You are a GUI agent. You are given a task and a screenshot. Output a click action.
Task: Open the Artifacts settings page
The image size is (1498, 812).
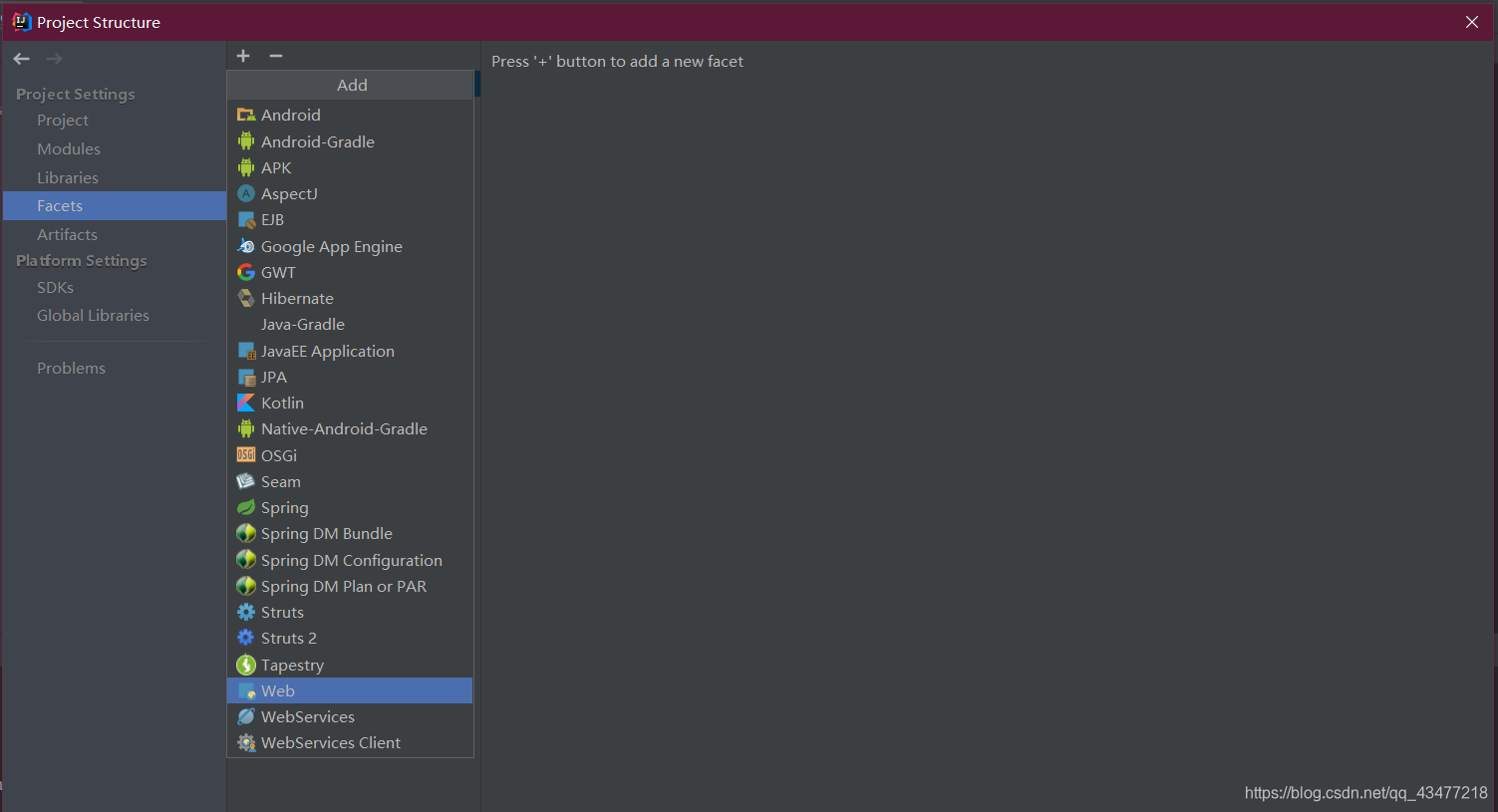pos(67,234)
